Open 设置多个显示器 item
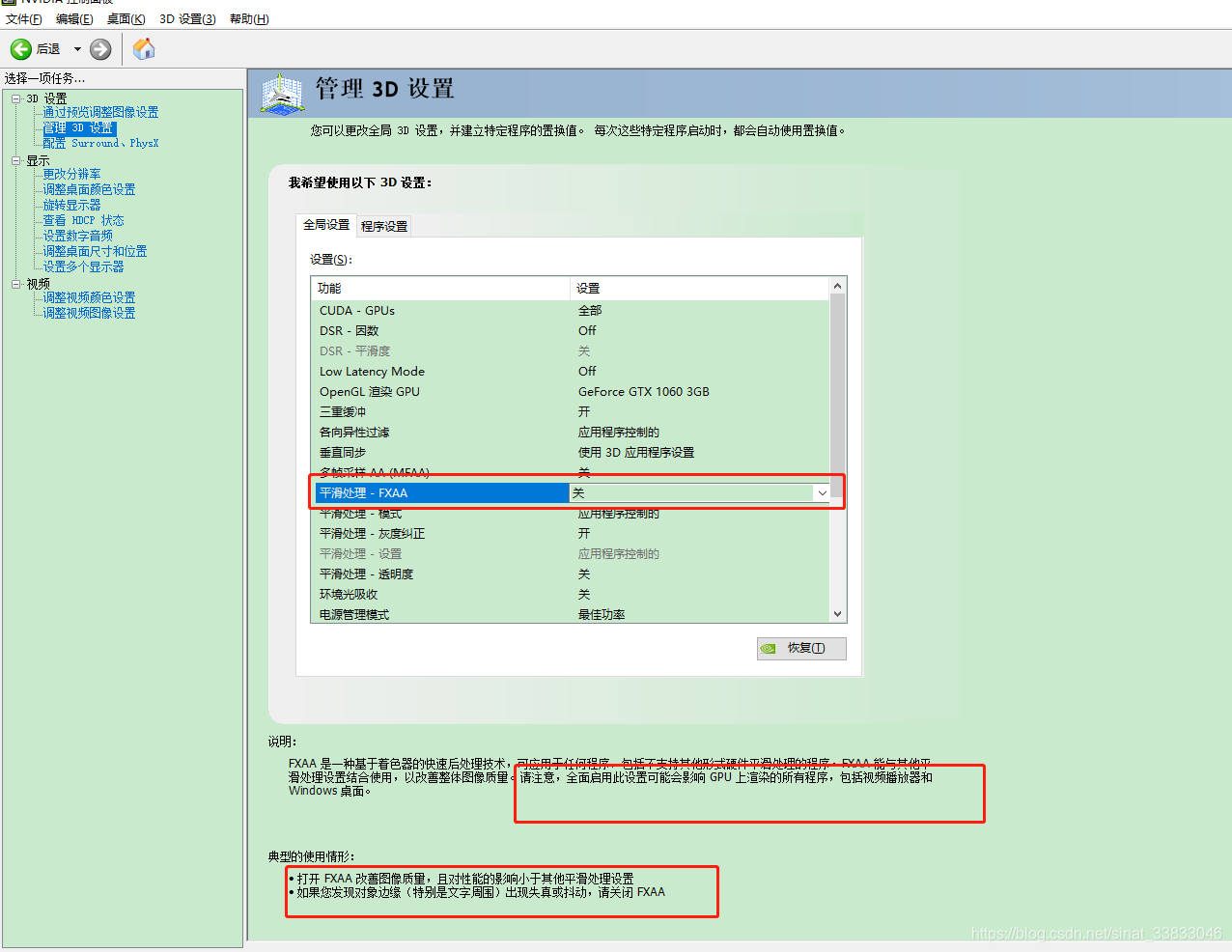 (83, 266)
